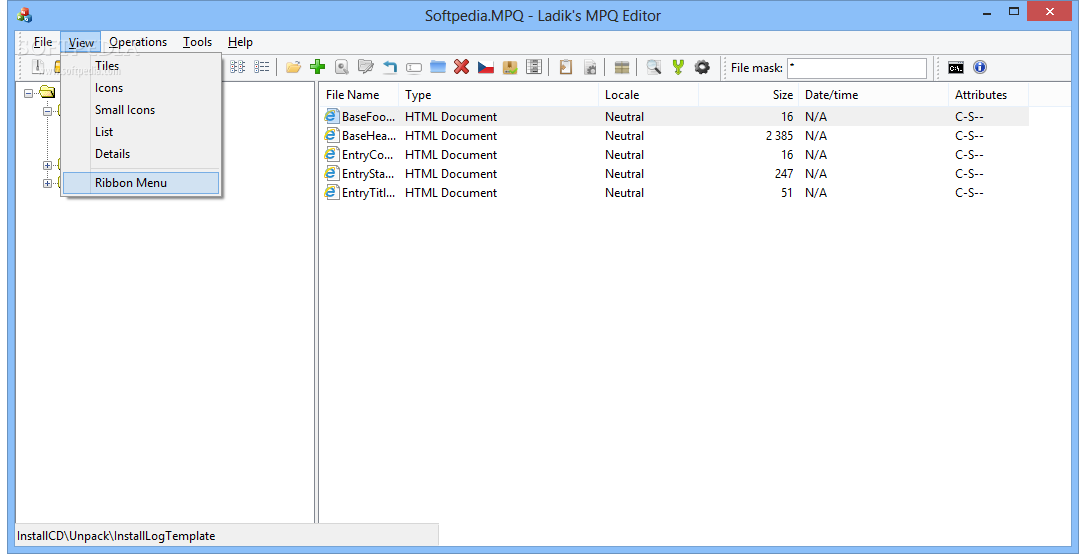This screenshot has width=1079, height=554.
Task: Select the EntryCo... file row
Action: pos(674,155)
